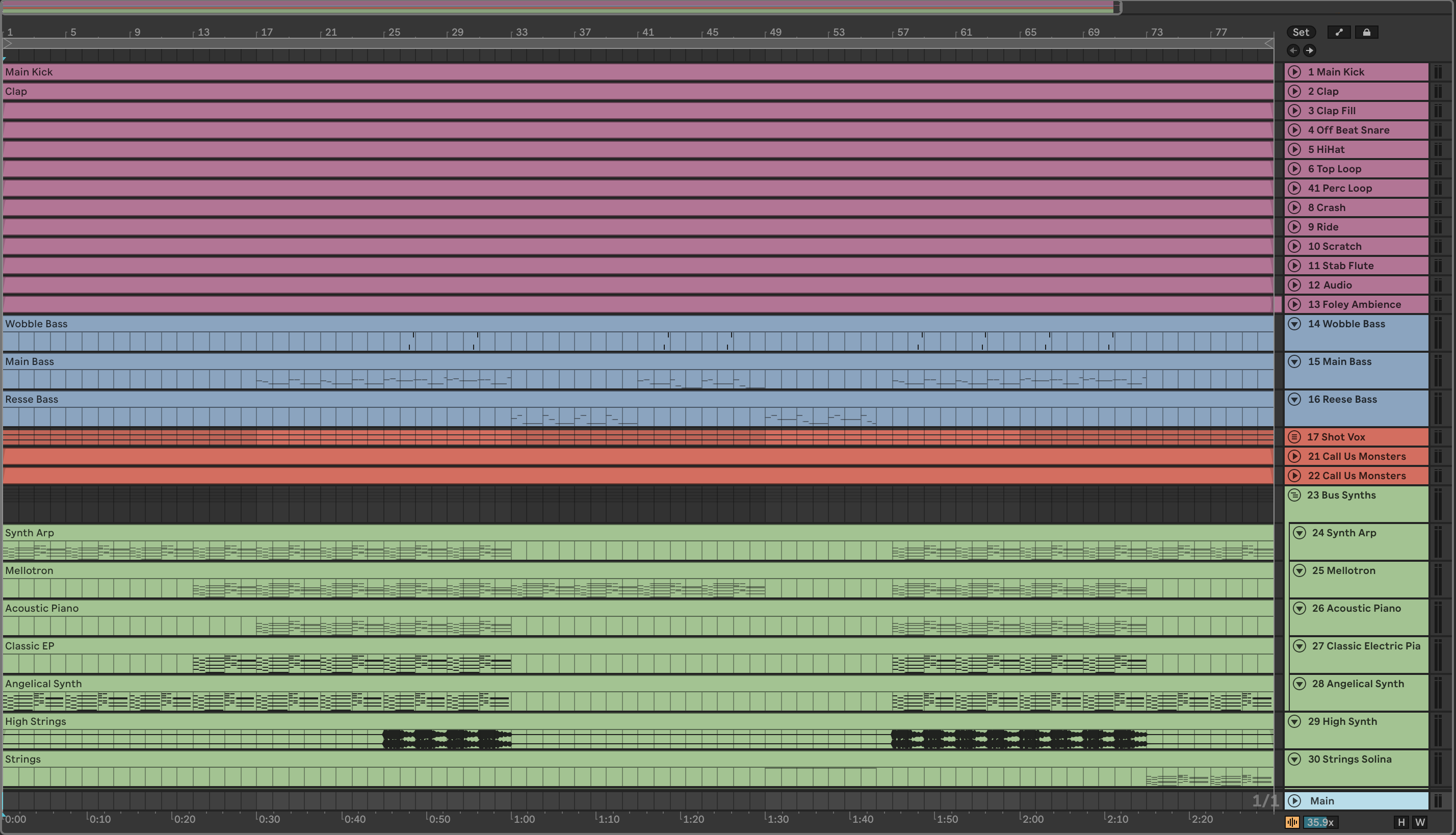Fold the 14 Wobble Bass track
The image size is (1456, 835).
pyautogui.click(x=1294, y=324)
